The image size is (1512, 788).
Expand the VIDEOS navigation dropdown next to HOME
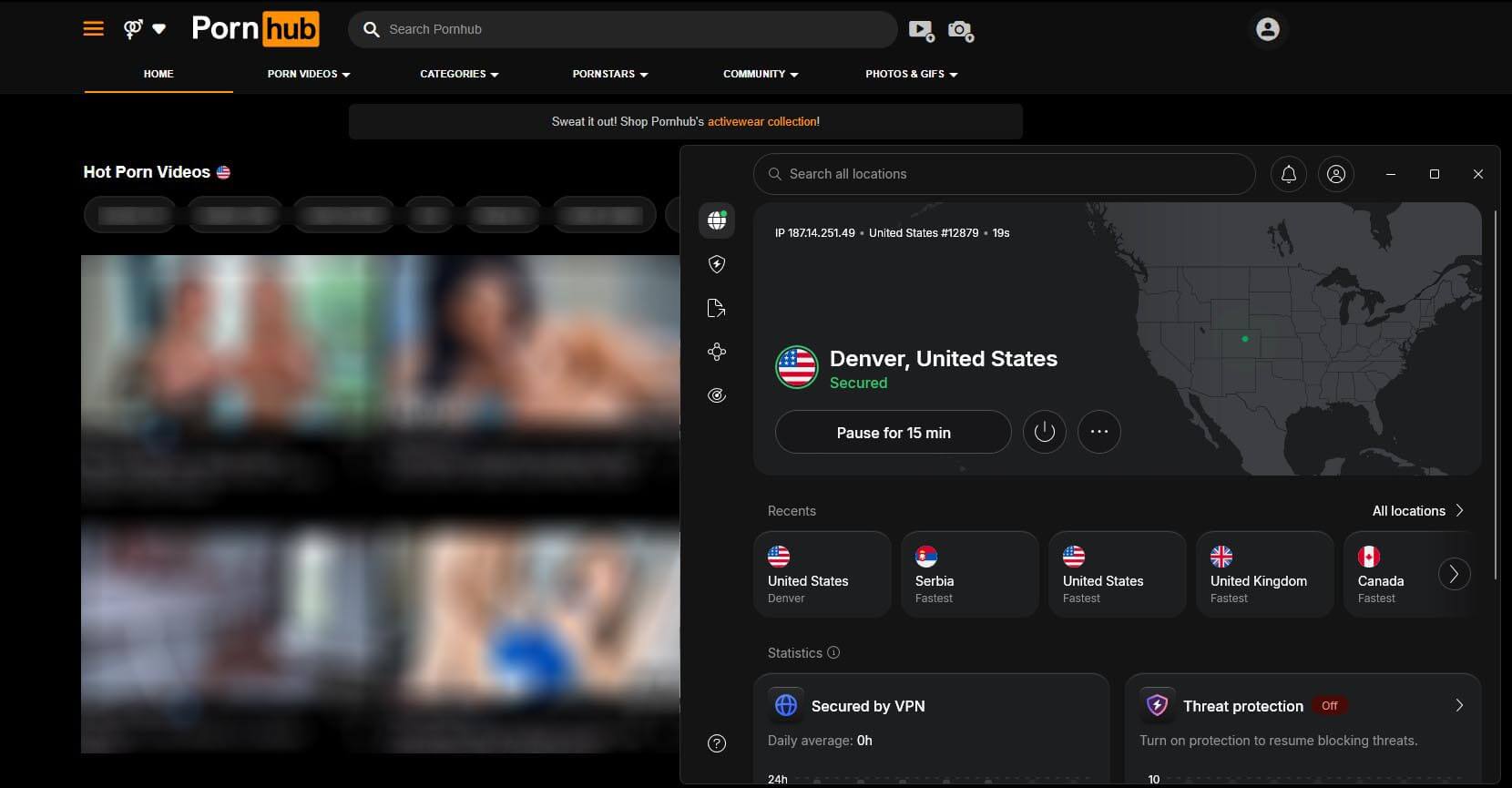(309, 74)
